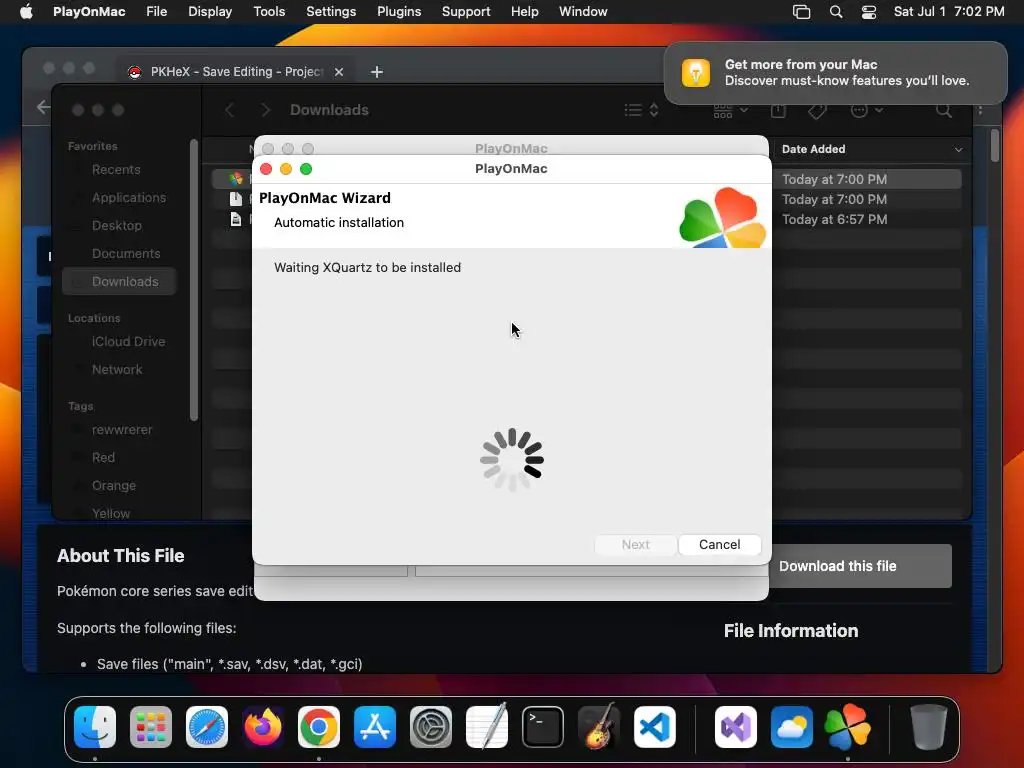Open Finder list view options dropdown
The height and width of the screenshot is (768, 1024).
click(x=641, y=110)
